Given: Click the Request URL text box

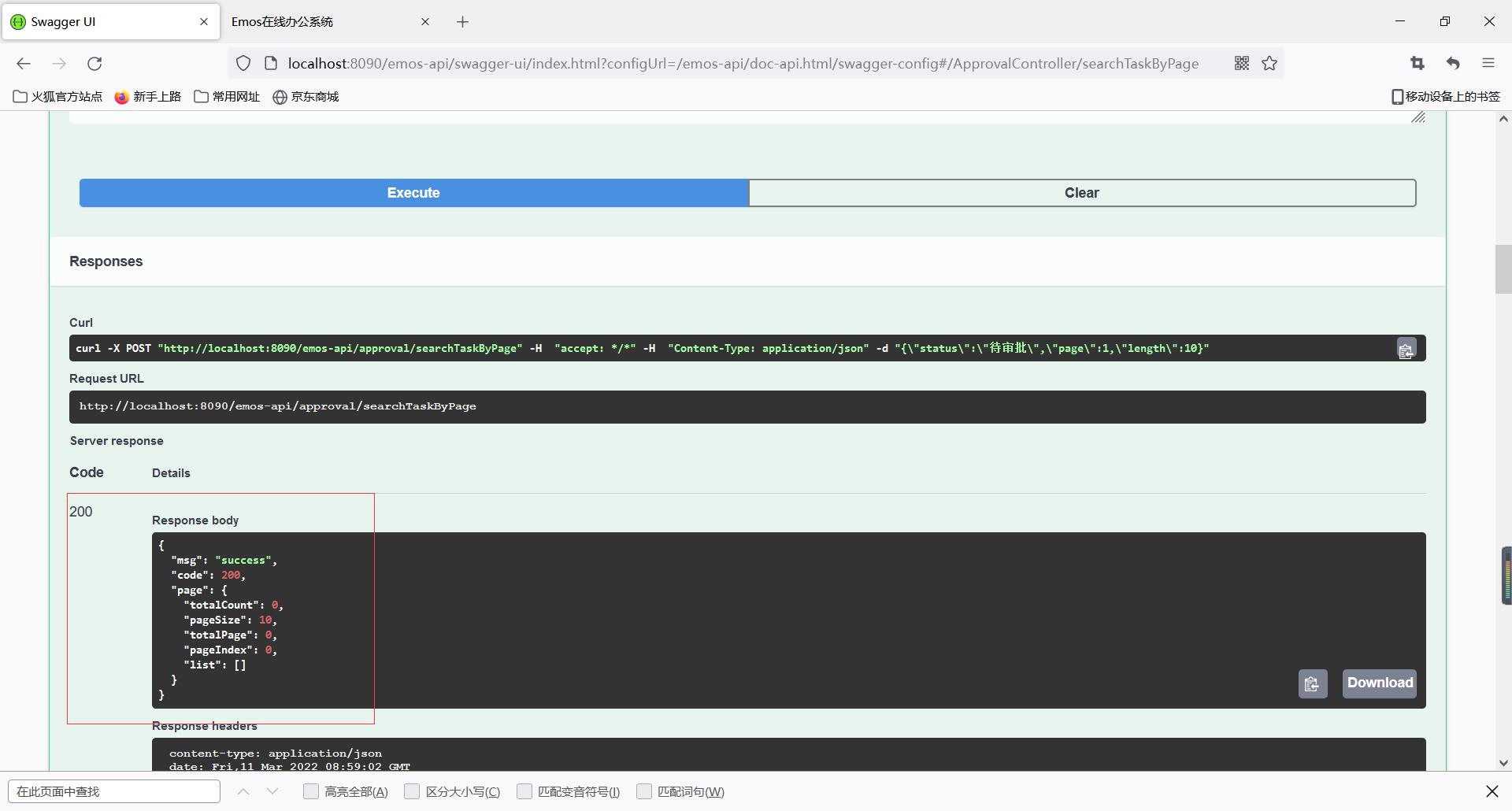Looking at the screenshot, I should pyautogui.click(x=747, y=407).
